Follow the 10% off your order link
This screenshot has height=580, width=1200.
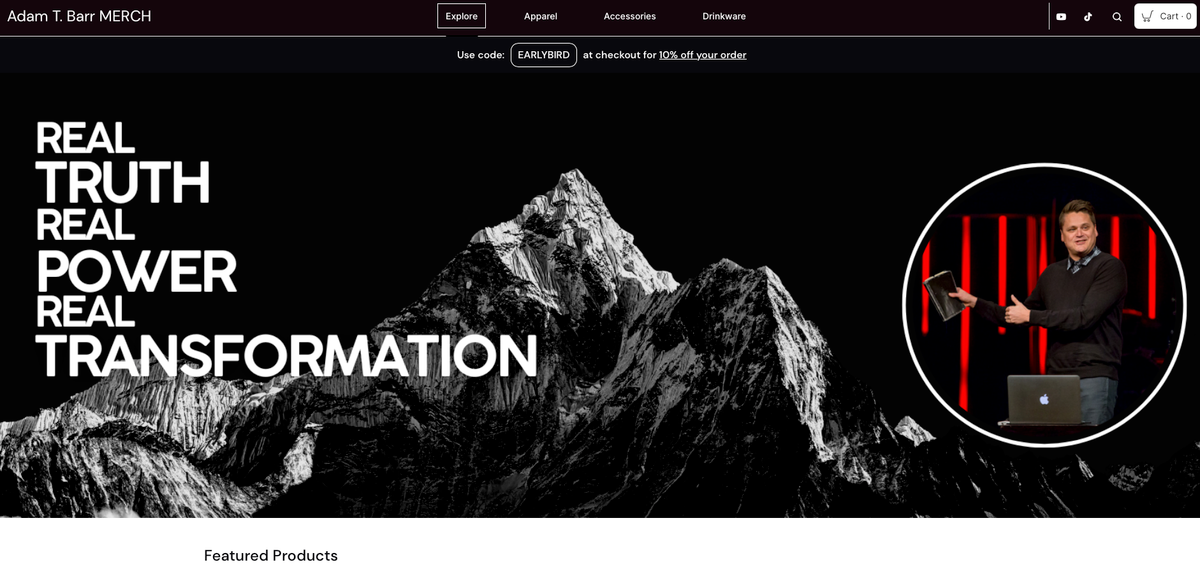click(x=702, y=55)
